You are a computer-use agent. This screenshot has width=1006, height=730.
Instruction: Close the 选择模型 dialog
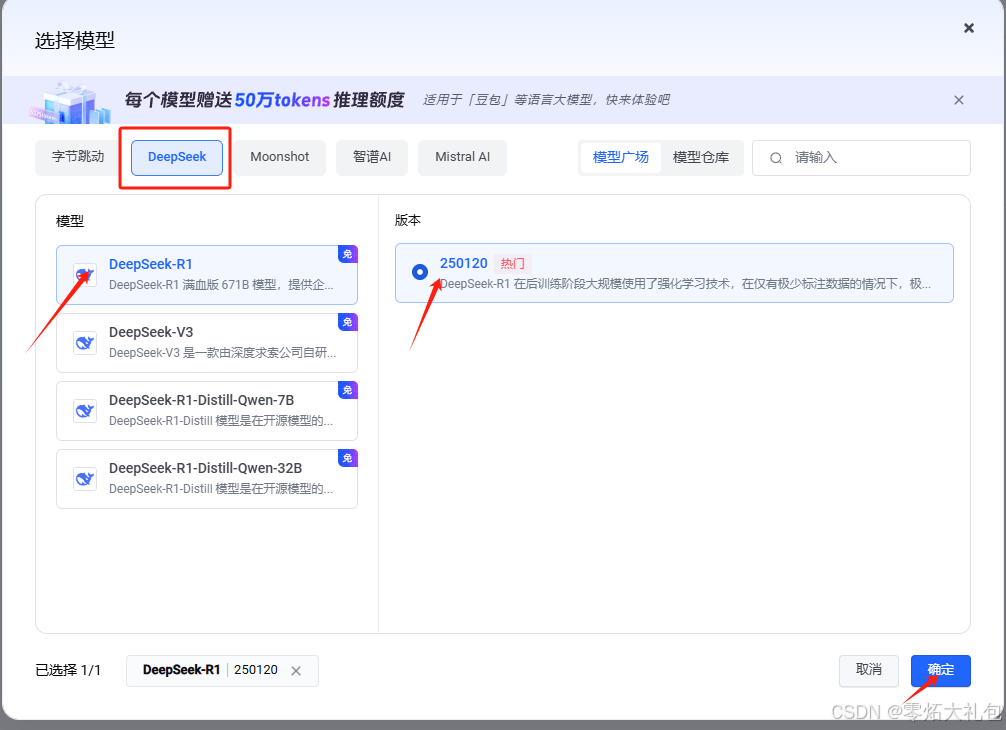[969, 28]
